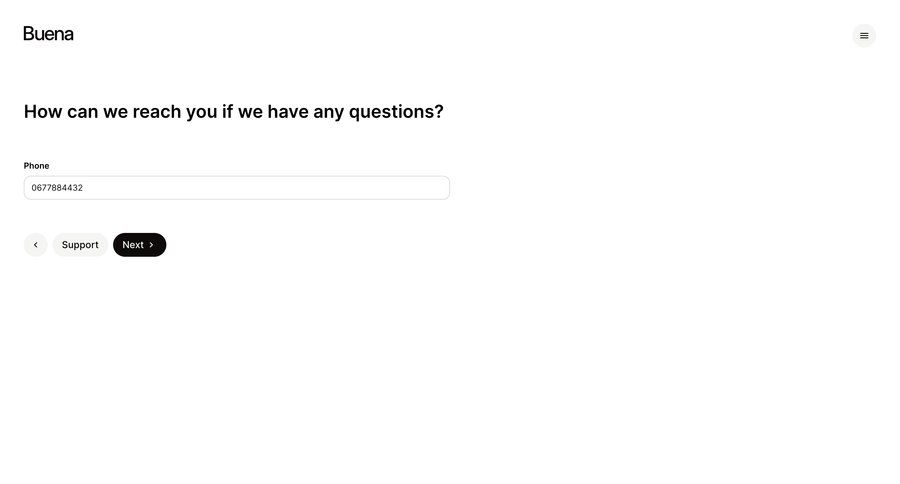Click the "Next" label text
Viewport: 900px width, 484px height.
(x=133, y=245)
